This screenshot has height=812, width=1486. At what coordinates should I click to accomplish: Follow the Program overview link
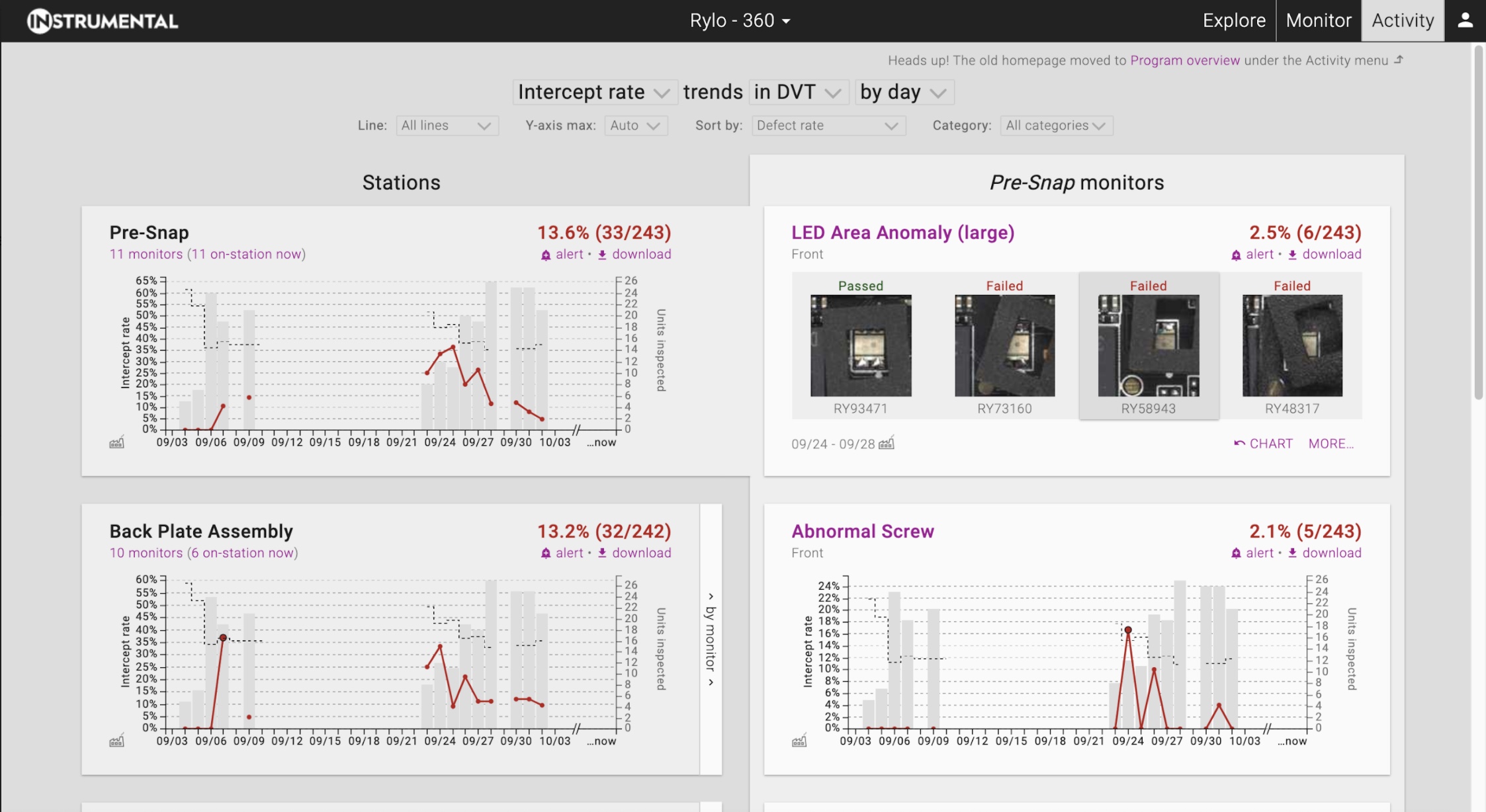(1184, 60)
